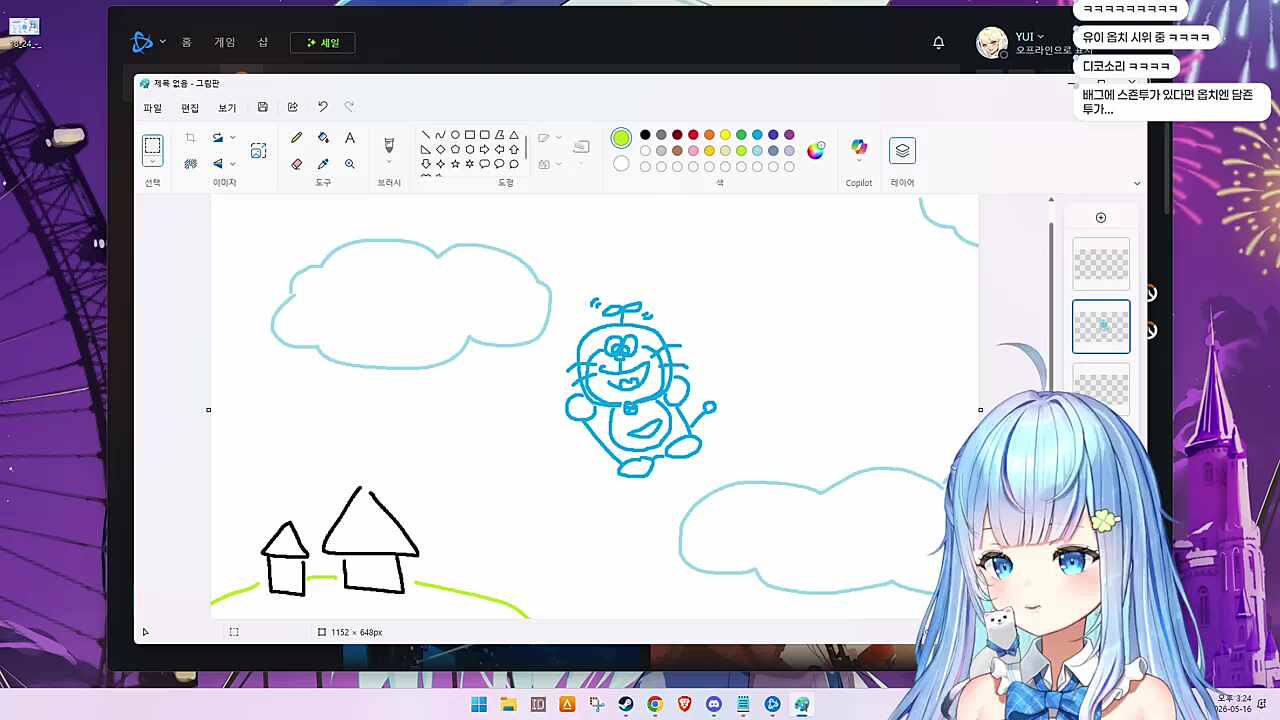Click the Redo arrow

pos(349,107)
